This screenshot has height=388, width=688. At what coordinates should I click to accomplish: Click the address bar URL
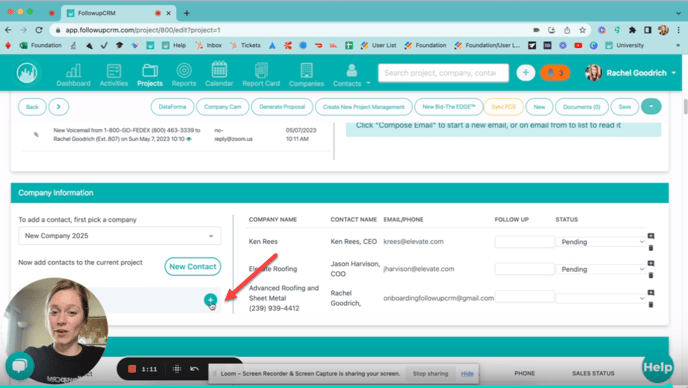pos(143,30)
